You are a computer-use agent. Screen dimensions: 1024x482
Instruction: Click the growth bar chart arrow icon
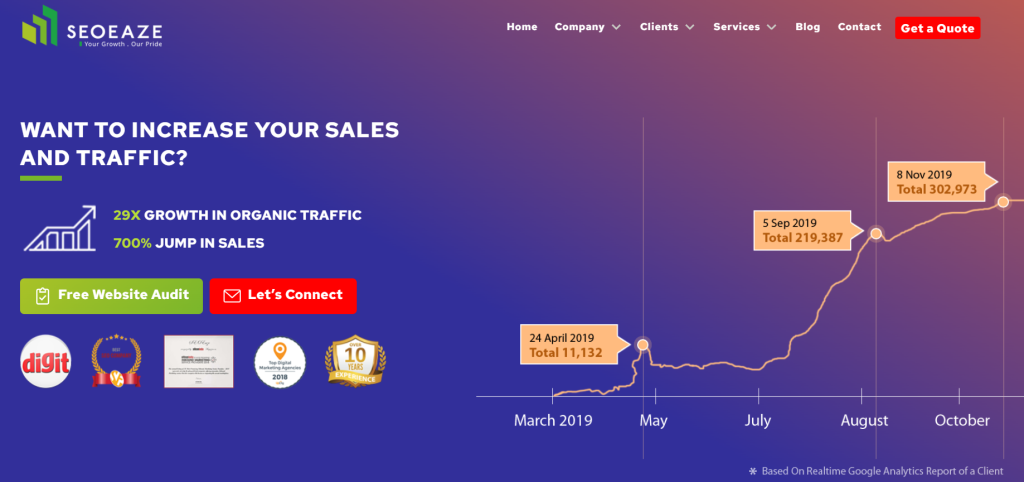[60, 229]
